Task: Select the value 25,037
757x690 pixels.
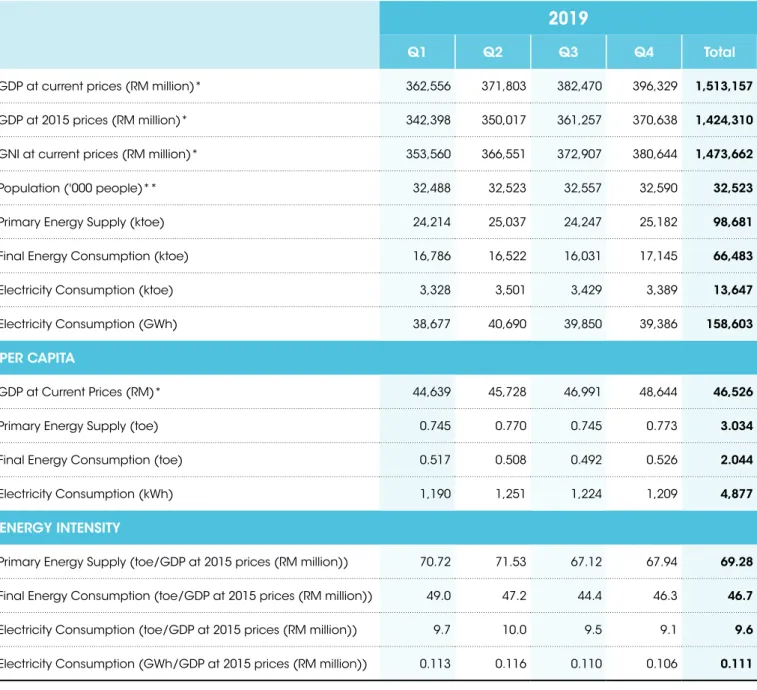Action: (x=507, y=222)
